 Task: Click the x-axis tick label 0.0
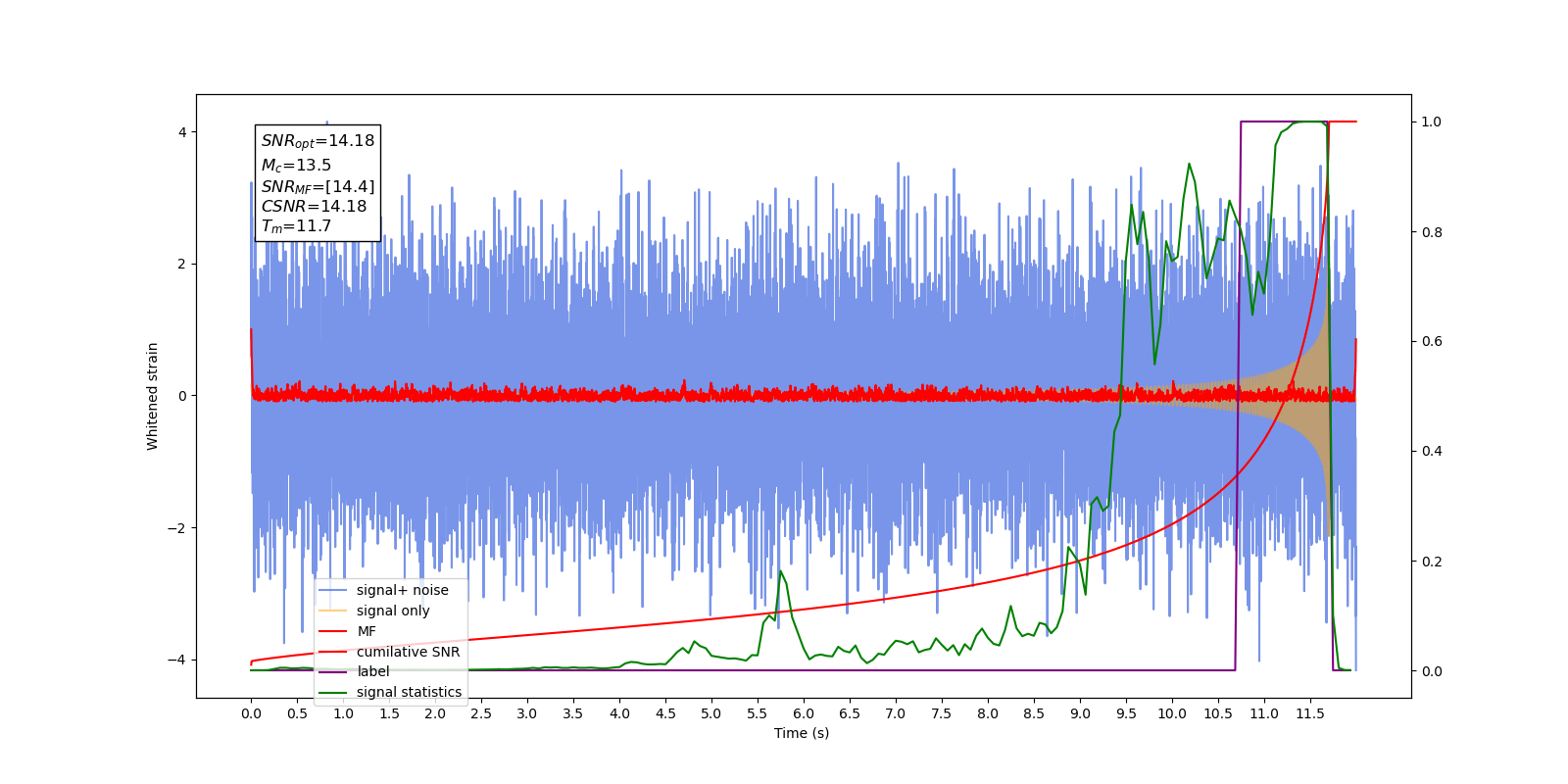point(251,713)
